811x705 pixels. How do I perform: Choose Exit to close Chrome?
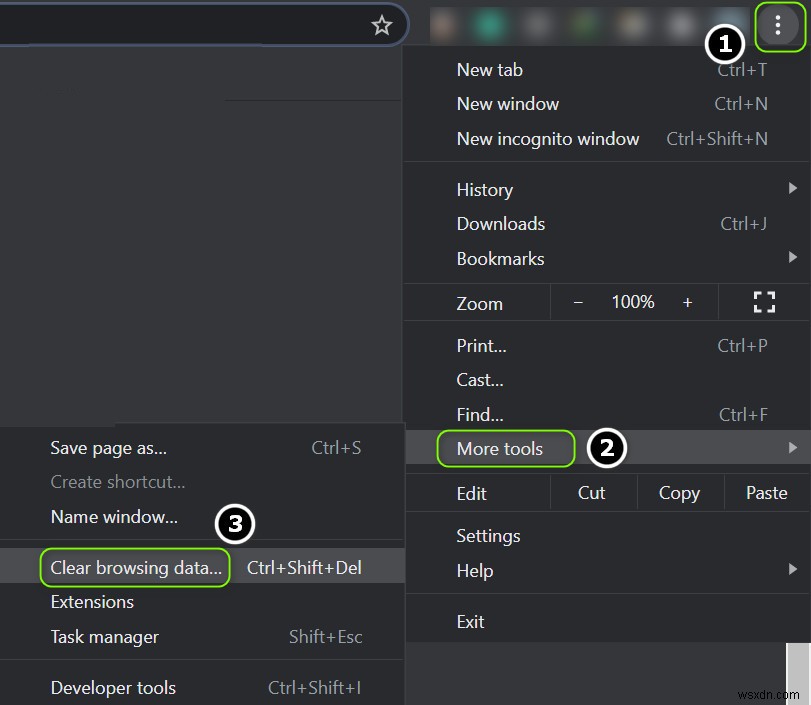(606, 621)
